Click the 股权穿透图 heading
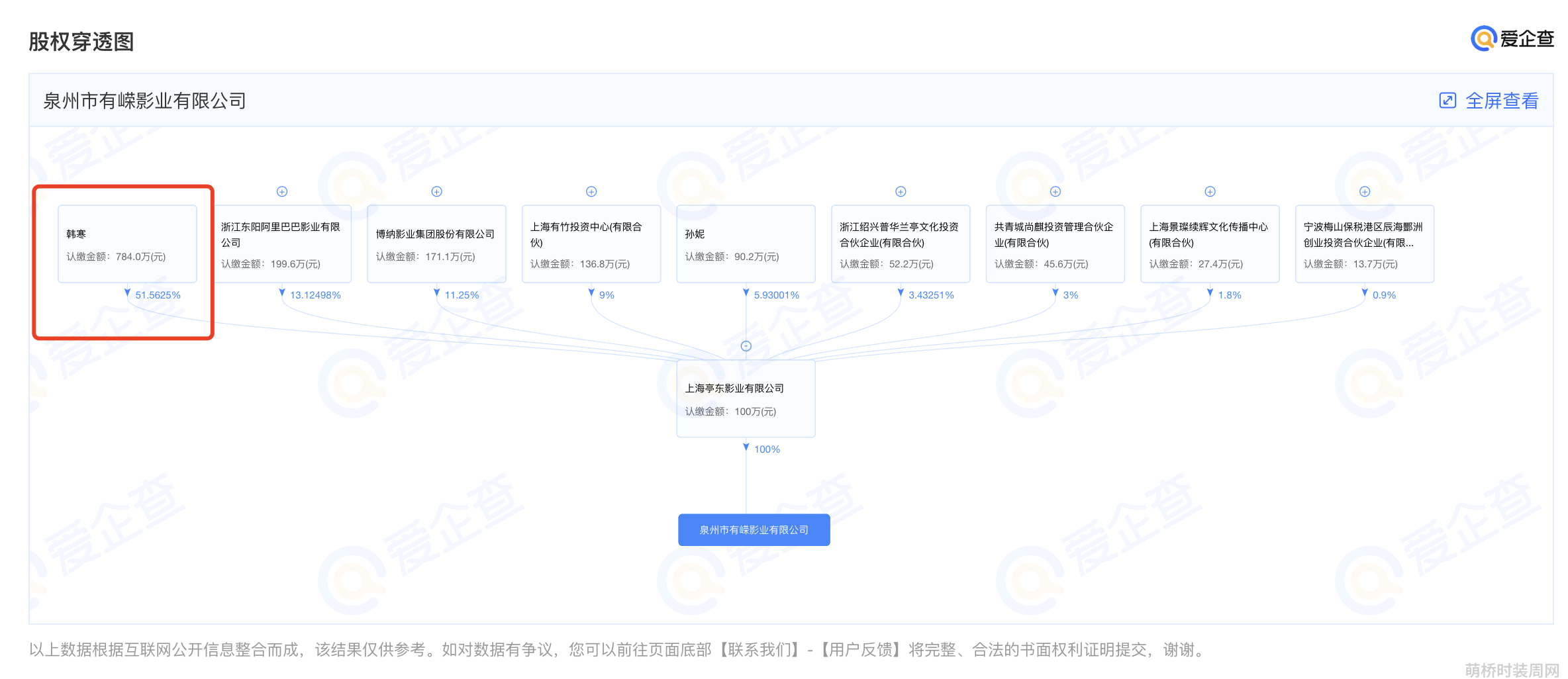 tap(81, 42)
